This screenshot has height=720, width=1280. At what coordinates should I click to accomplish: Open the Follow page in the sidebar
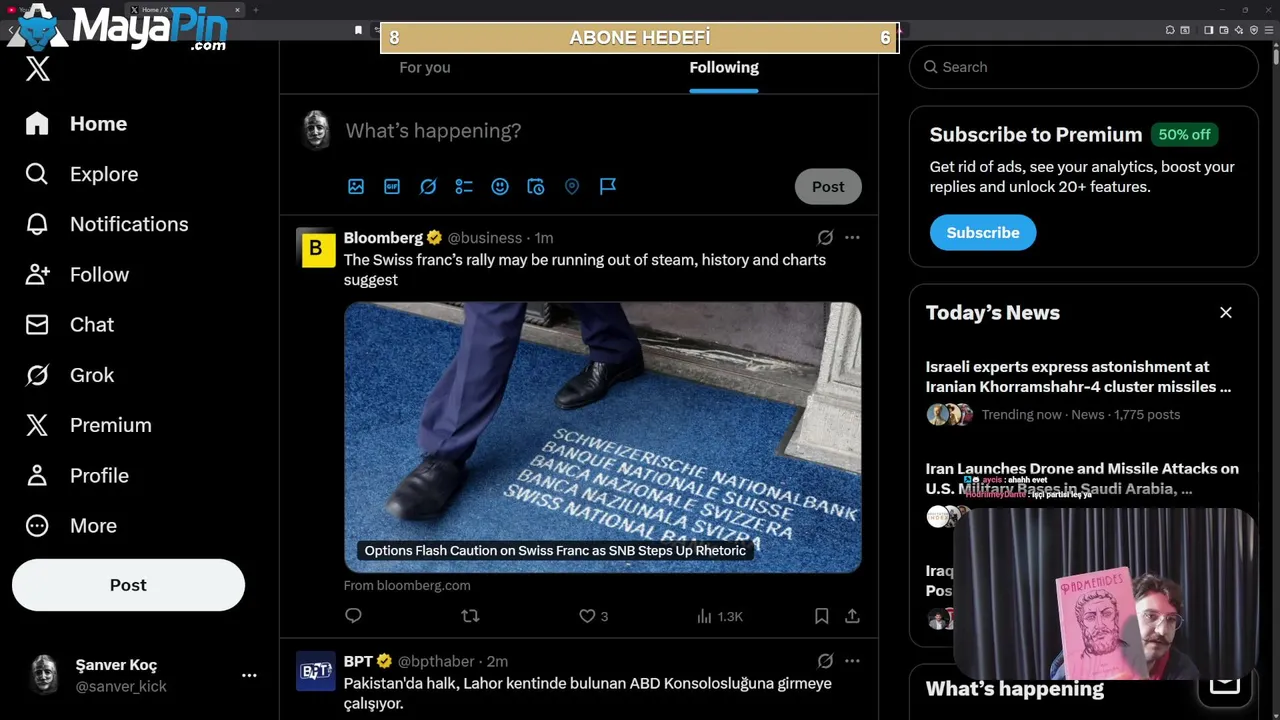[x=77, y=274]
